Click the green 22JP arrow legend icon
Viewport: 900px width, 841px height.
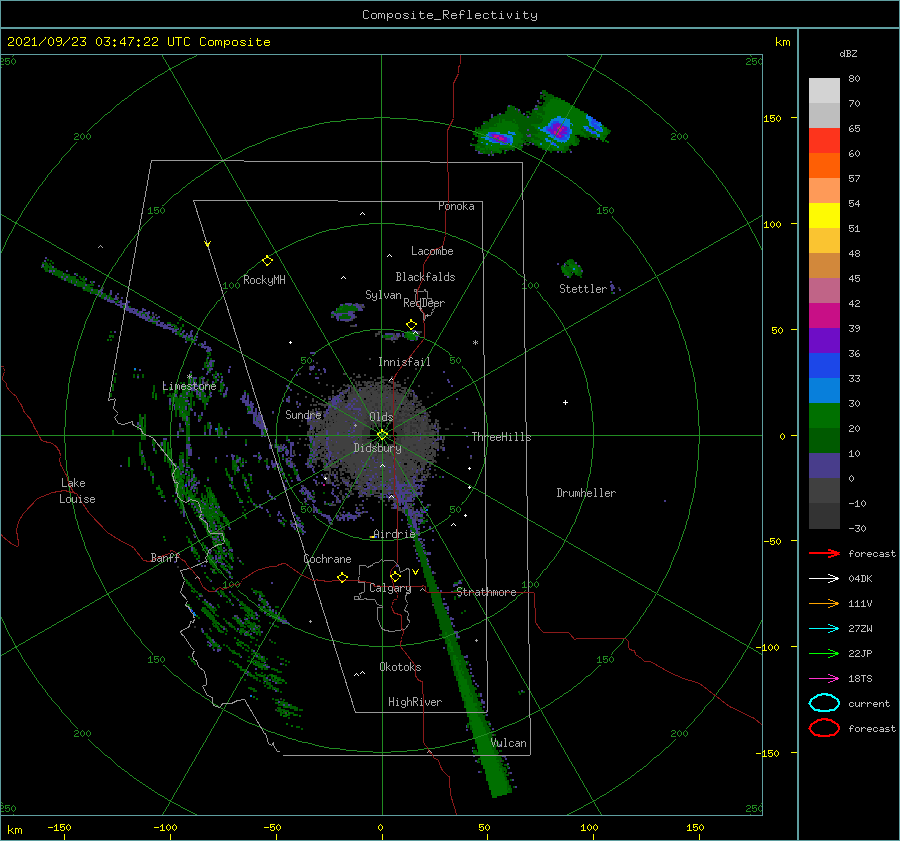tap(824, 653)
